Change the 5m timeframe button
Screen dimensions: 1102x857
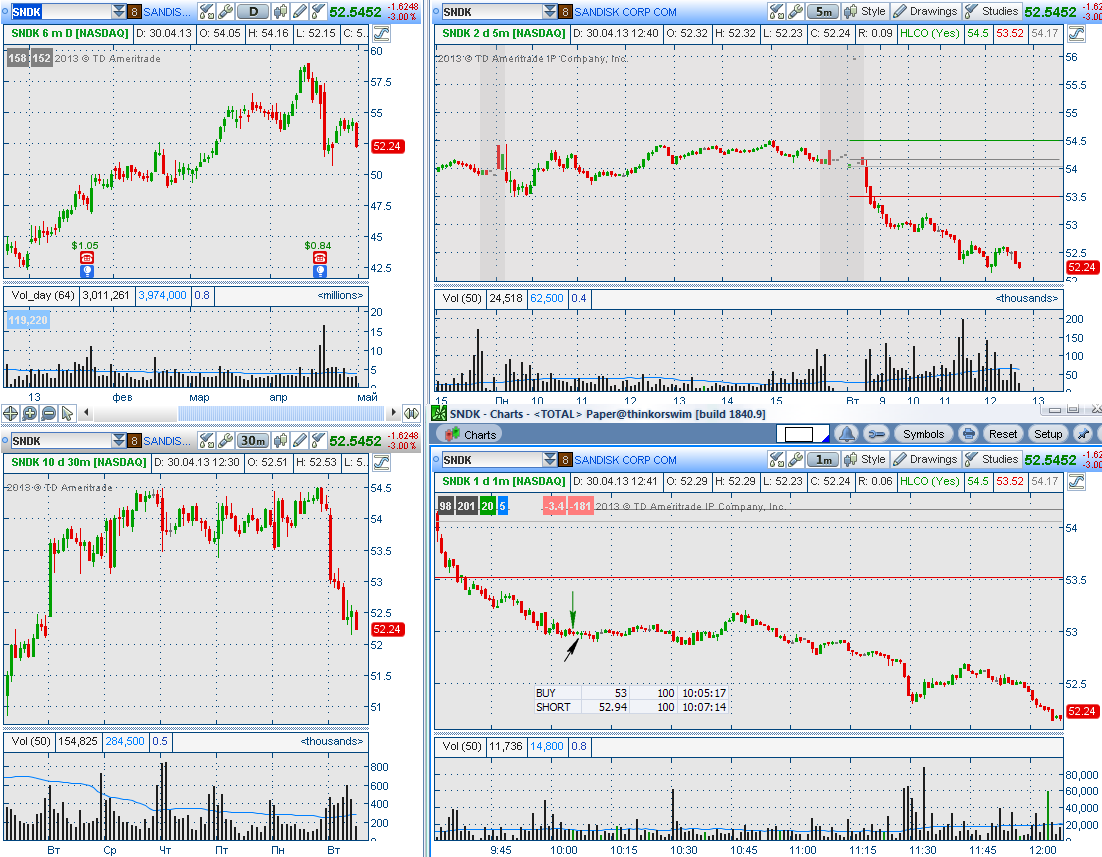pos(823,11)
